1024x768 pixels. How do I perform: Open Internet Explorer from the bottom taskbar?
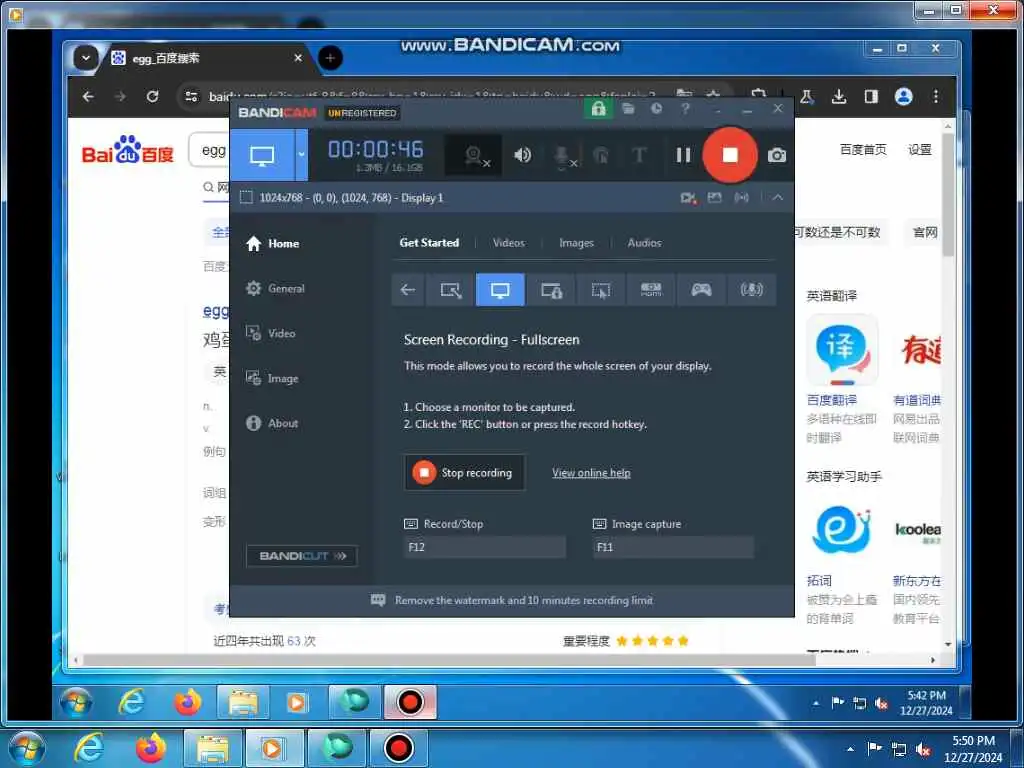(89, 748)
